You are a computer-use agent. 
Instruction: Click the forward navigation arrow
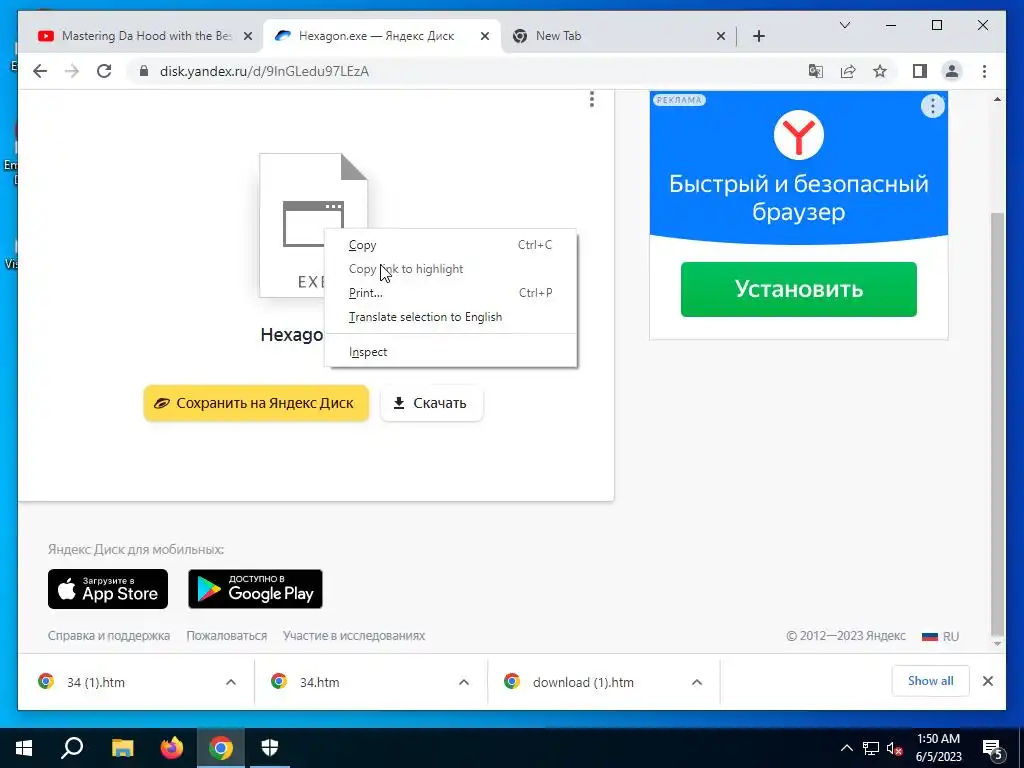point(72,71)
